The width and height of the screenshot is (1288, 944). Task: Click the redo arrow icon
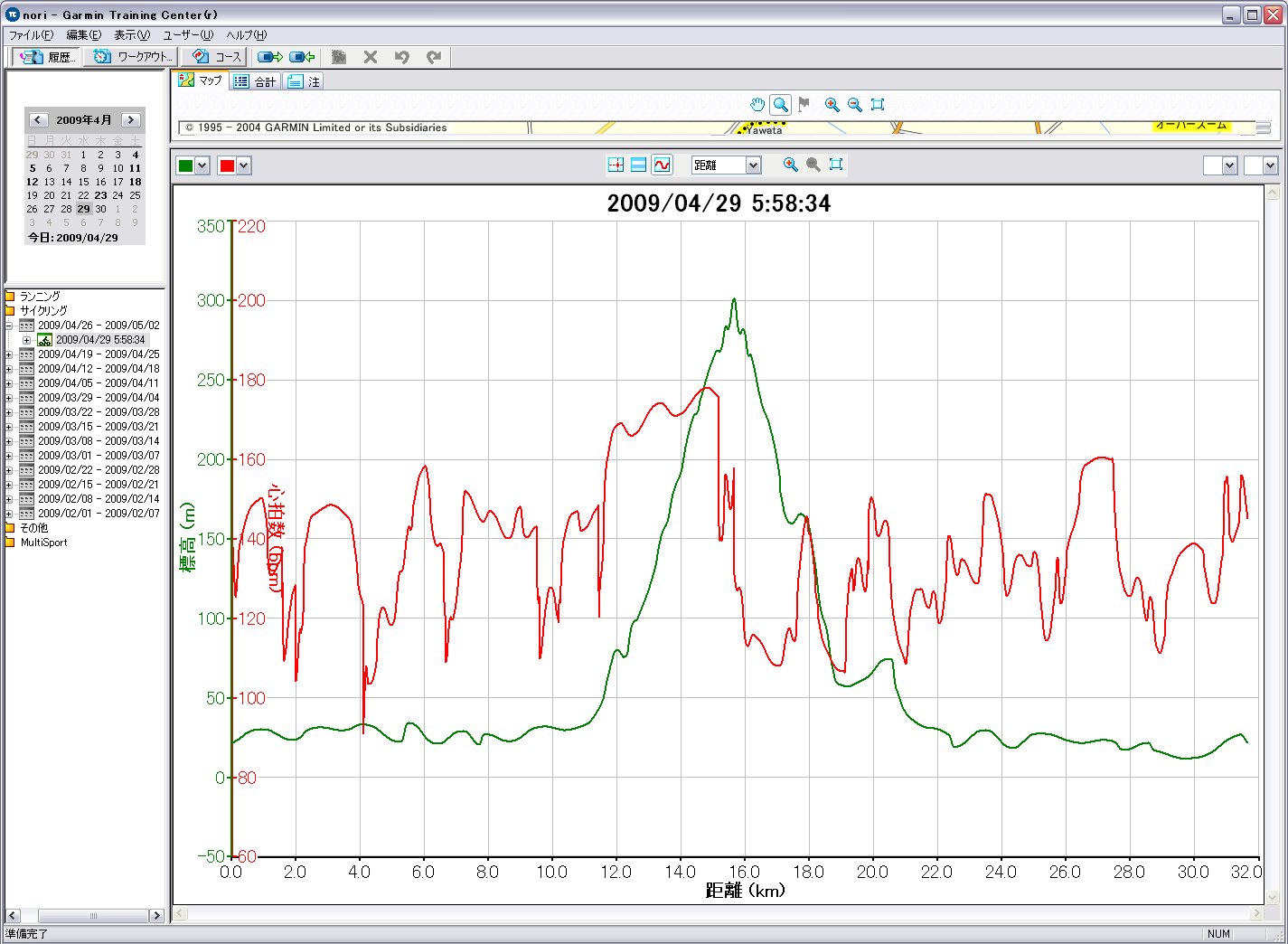(434, 57)
